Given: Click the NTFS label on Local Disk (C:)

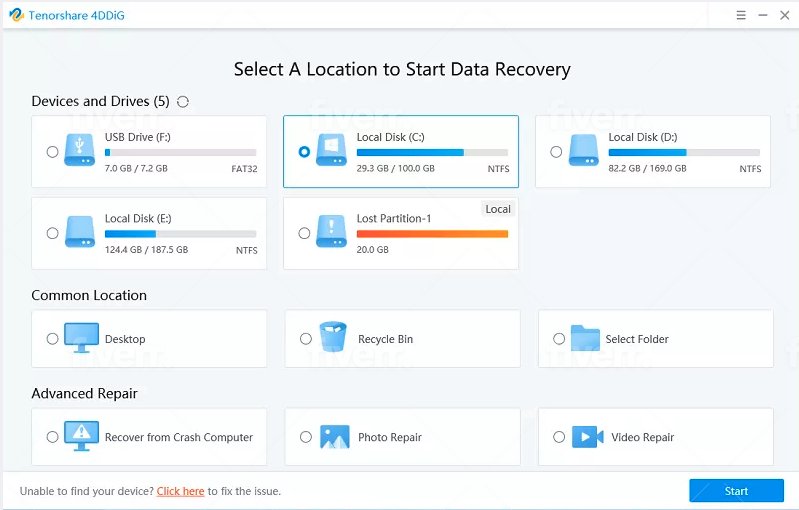Looking at the screenshot, I should point(498,169).
